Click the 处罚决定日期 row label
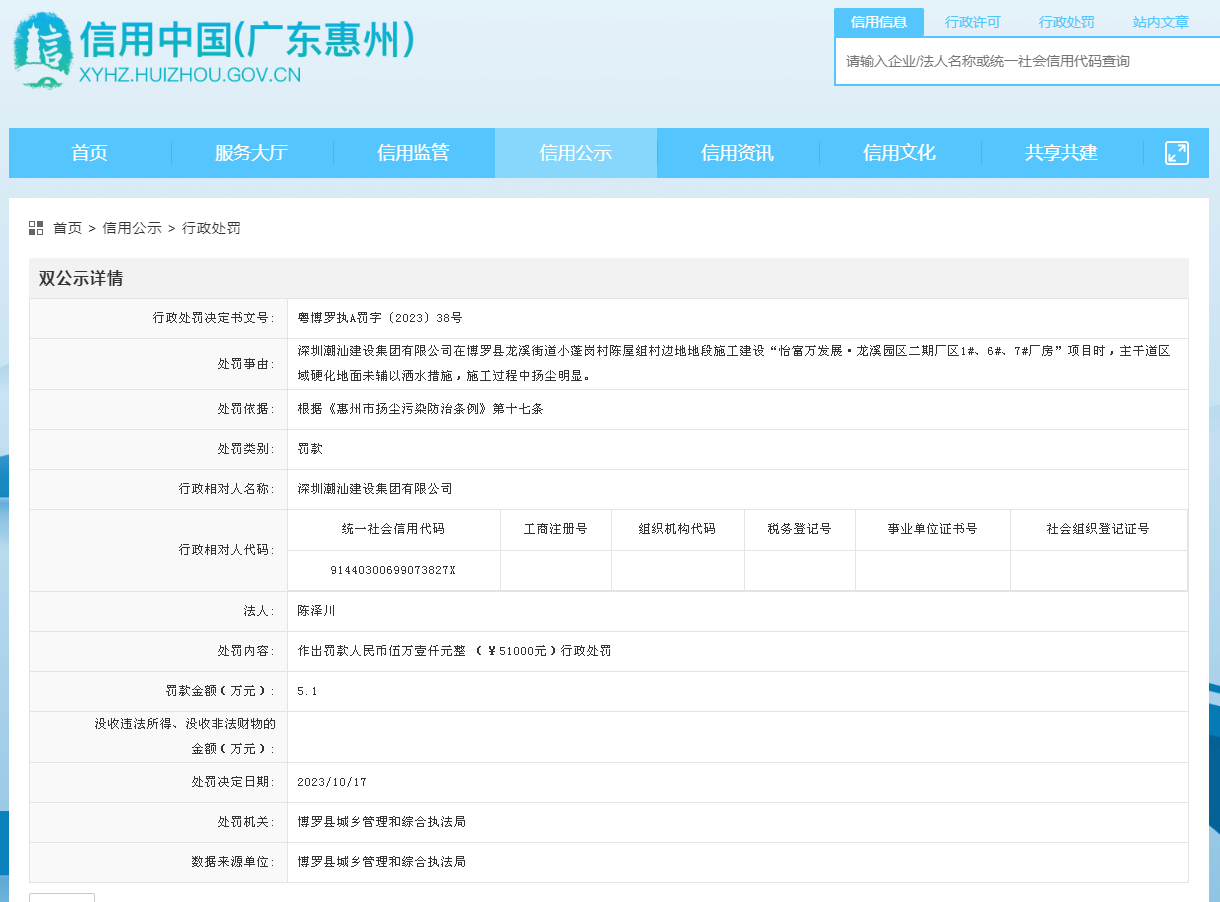 click(234, 782)
